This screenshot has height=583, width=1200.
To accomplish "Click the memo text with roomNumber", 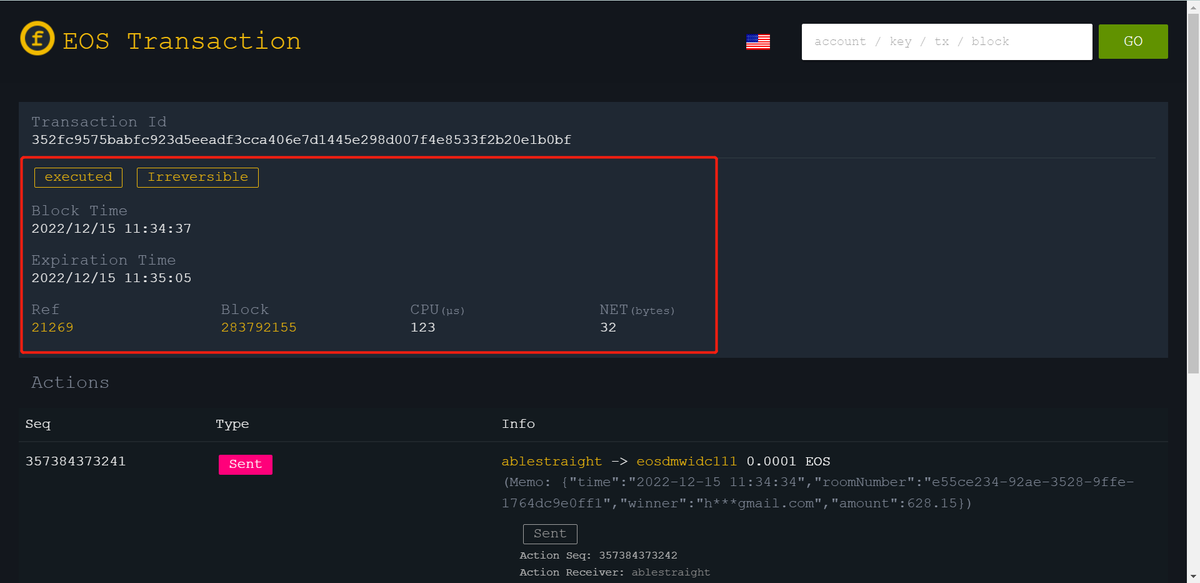I will click(818, 492).
